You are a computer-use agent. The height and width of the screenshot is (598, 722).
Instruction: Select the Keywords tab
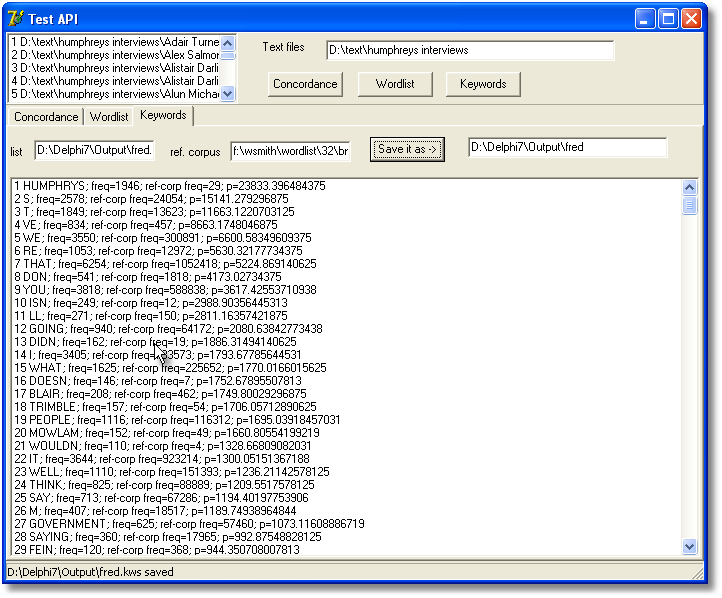pyautogui.click(x=163, y=116)
